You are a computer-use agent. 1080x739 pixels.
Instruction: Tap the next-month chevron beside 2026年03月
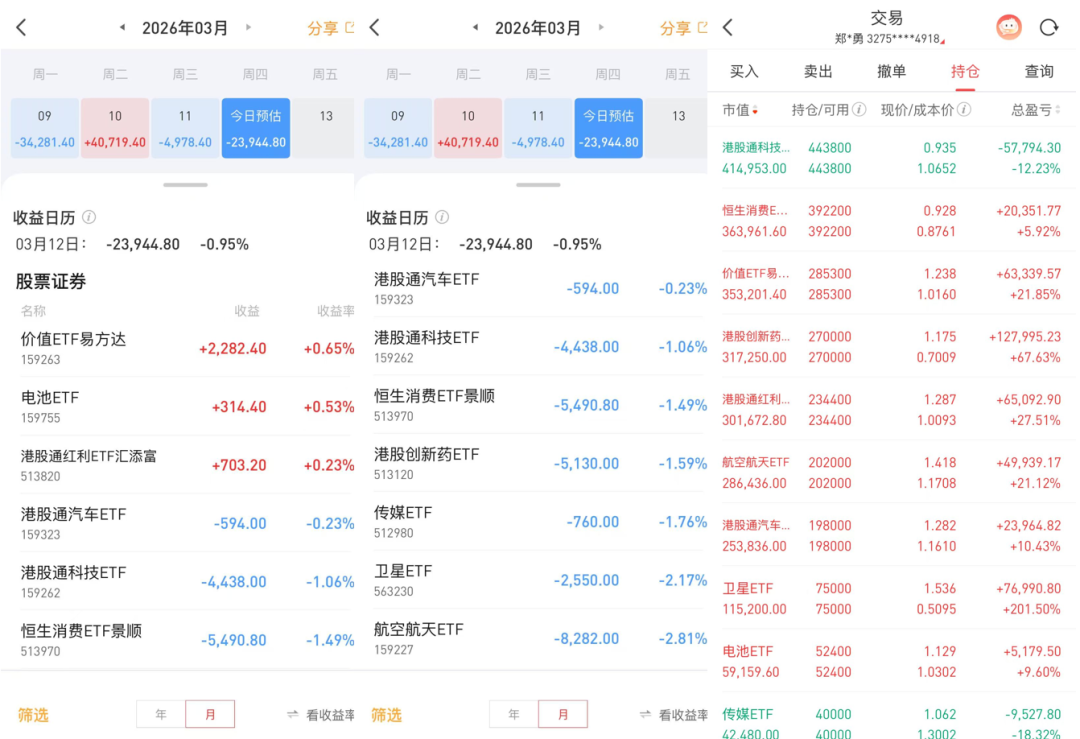tap(248, 28)
